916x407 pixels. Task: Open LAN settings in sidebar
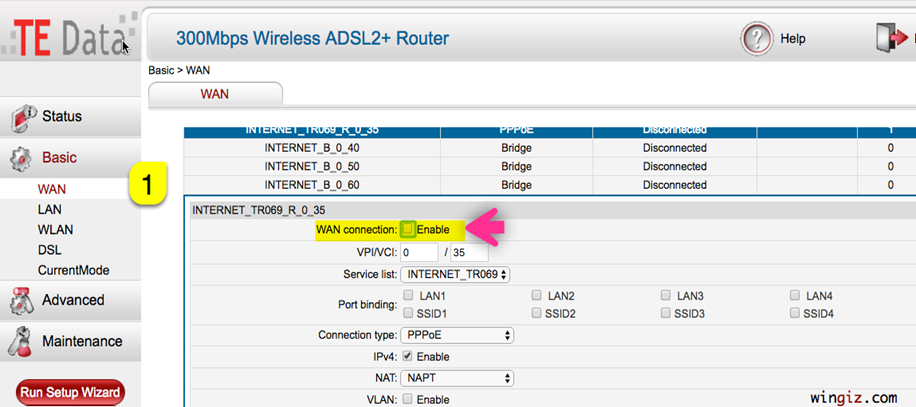coord(50,210)
